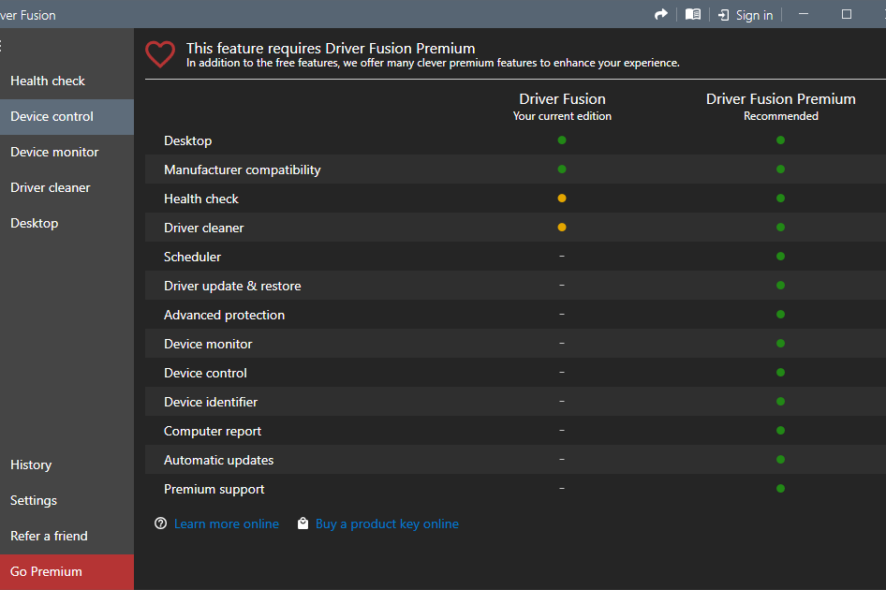Click Premium green dot for Automatic updates
Screen dimensions: 886x590
(x=780, y=459)
